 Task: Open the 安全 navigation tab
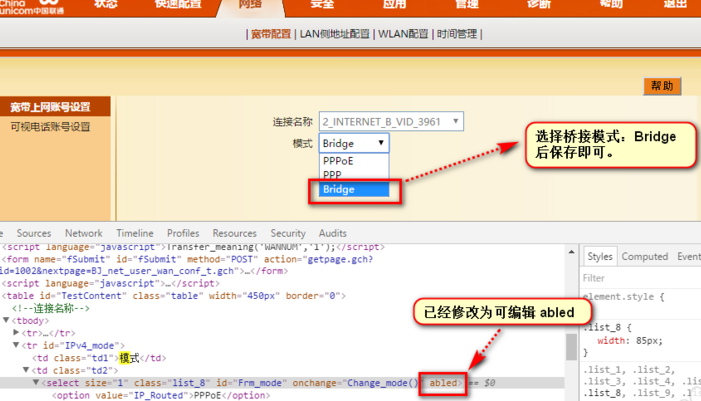pos(322,4)
